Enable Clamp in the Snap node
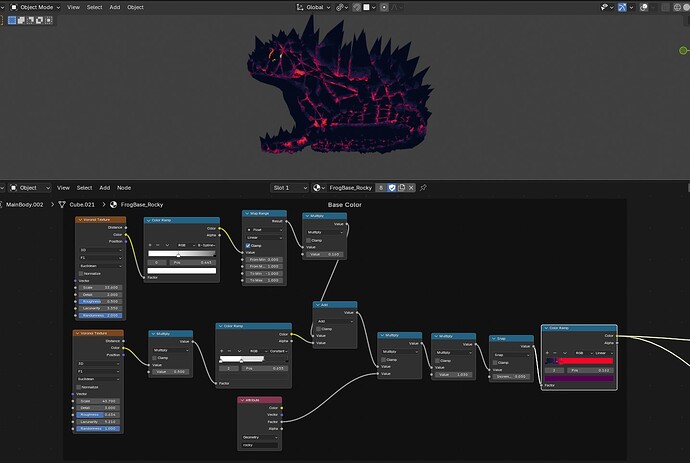 pos(495,363)
